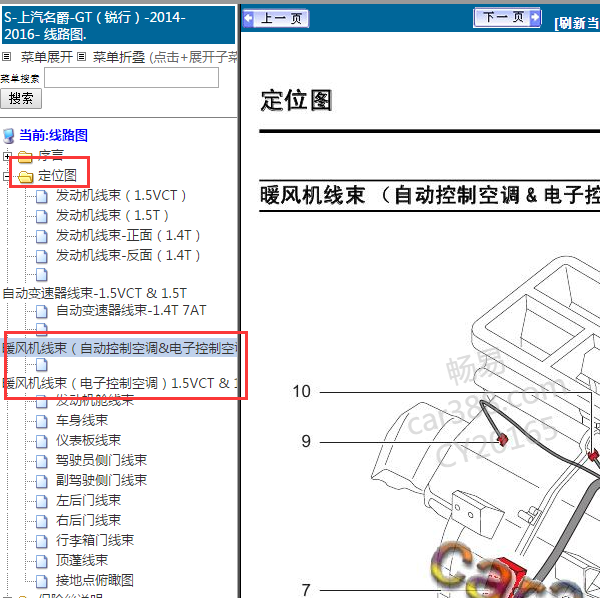The width and height of the screenshot is (600, 598).
Task: Open 右后门线束 page
Action: pyautogui.click(x=88, y=520)
